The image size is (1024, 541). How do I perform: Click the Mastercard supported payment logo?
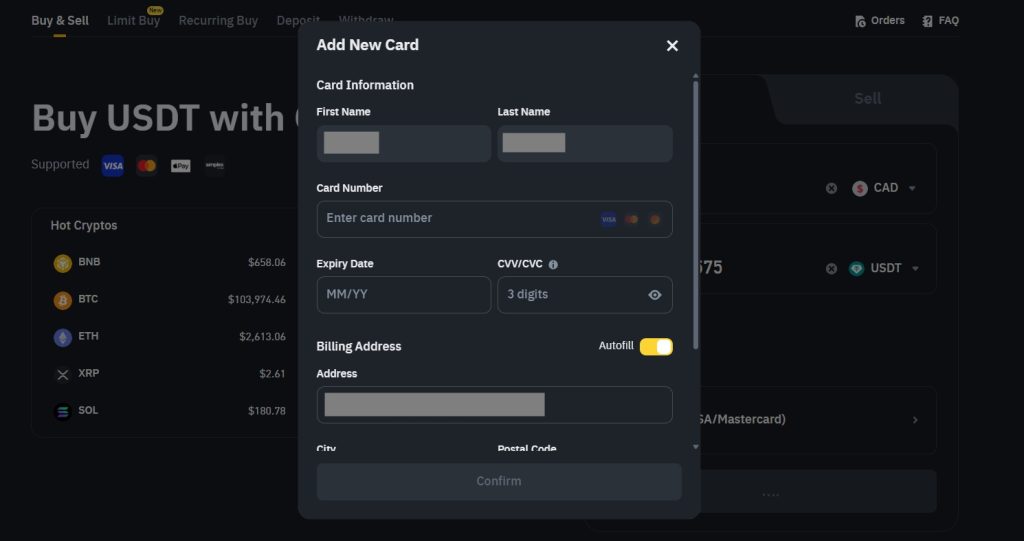click(147, 166)
